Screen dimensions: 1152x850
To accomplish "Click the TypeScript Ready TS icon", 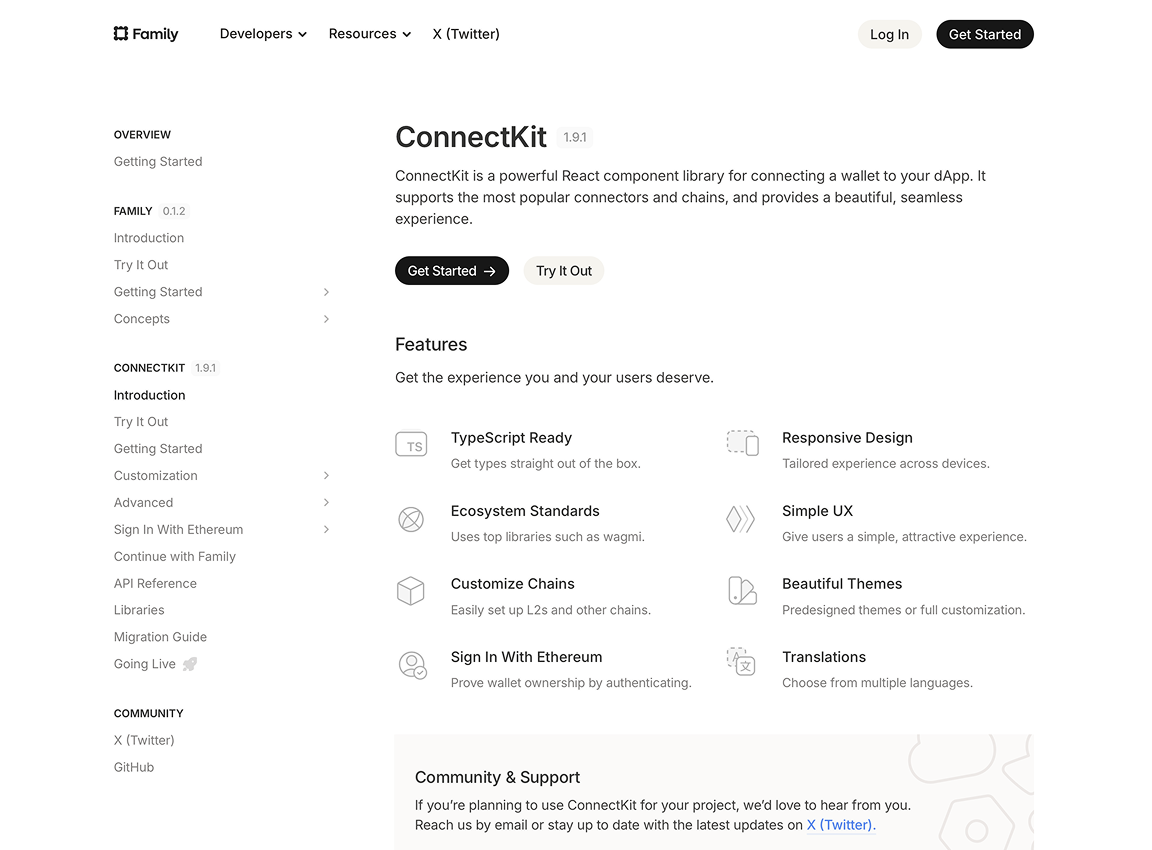I will 411,445.
